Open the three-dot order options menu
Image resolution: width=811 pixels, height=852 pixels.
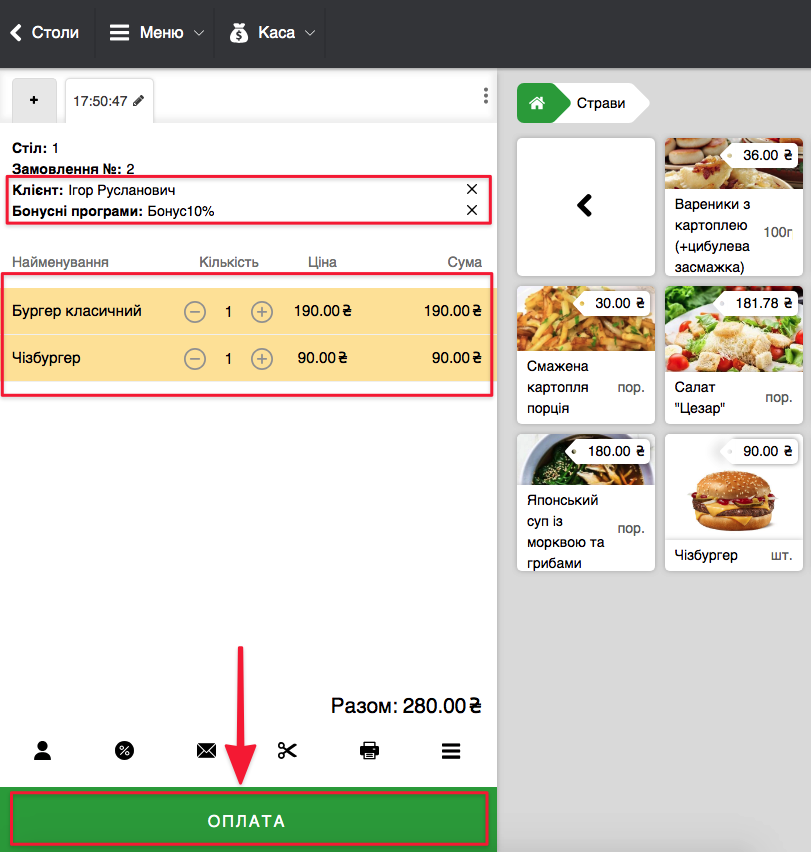[486, 96]
